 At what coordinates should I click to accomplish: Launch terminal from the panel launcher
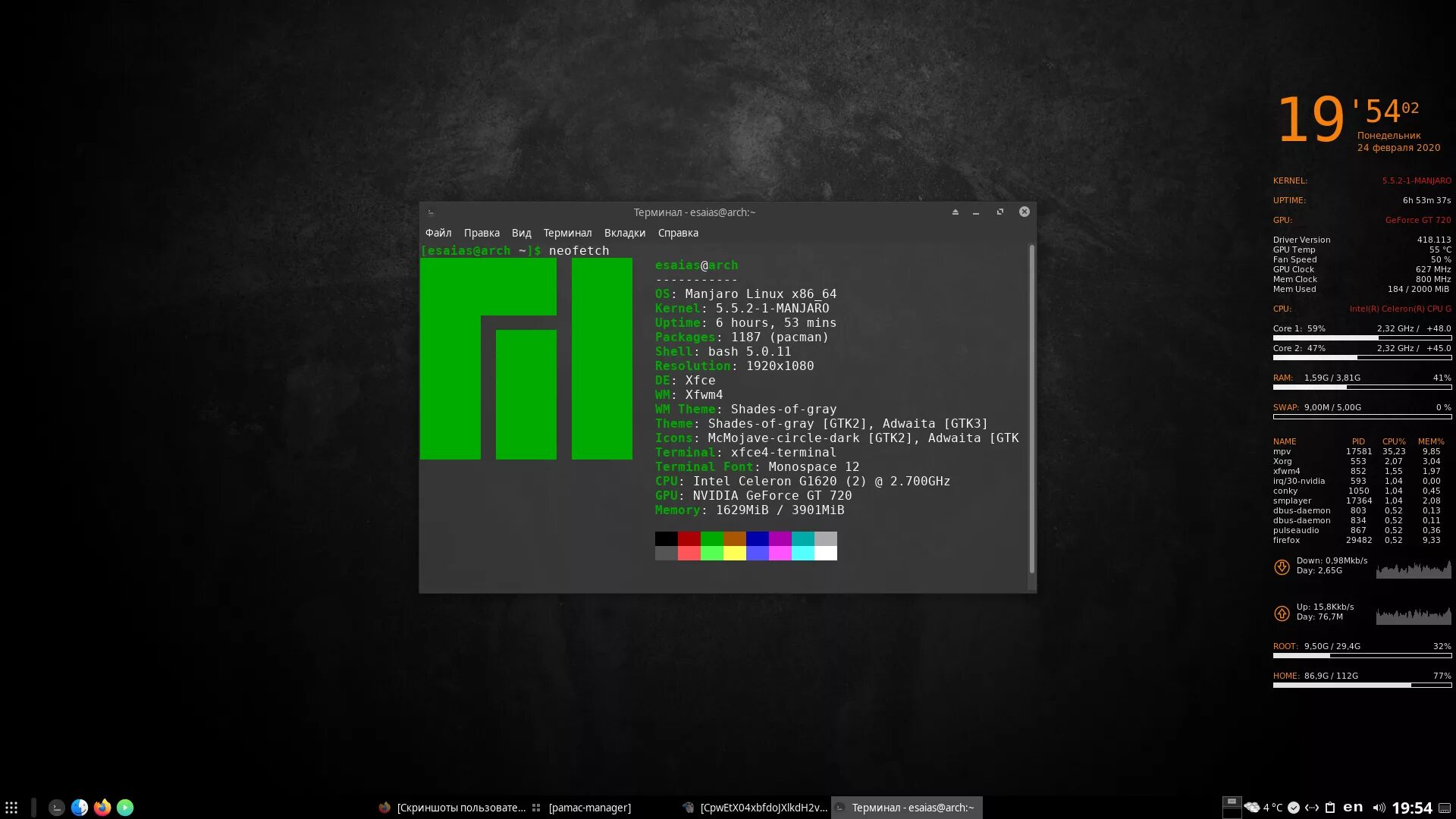(x=57, y=808)
